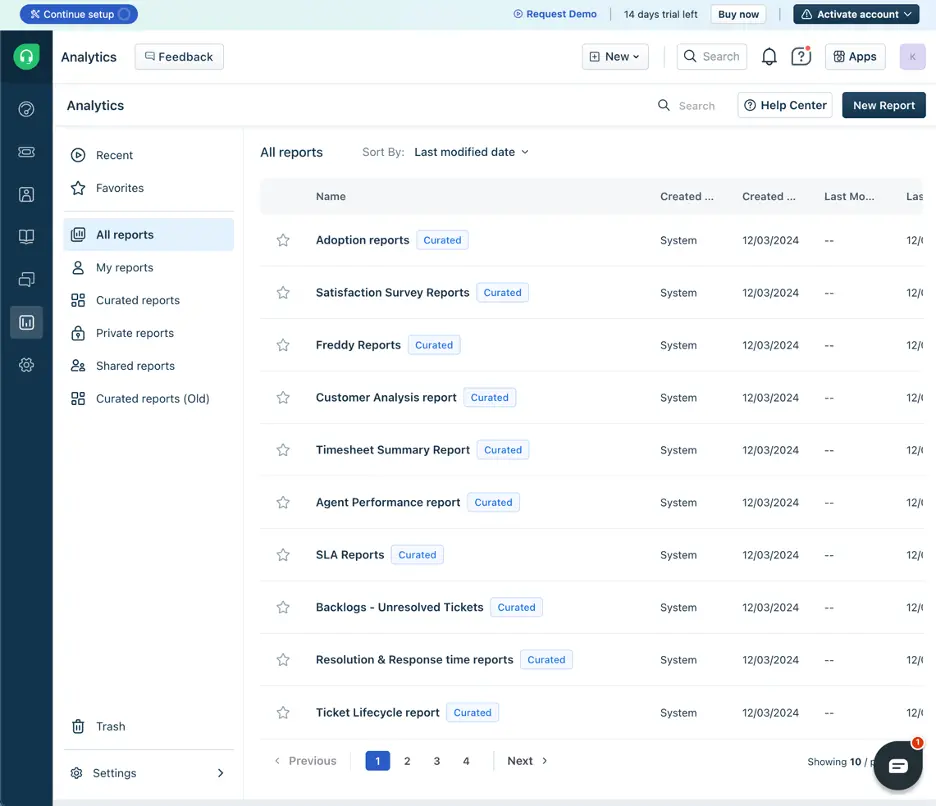
Task: Open the Help Center
Action: click(x=785, y=105)
